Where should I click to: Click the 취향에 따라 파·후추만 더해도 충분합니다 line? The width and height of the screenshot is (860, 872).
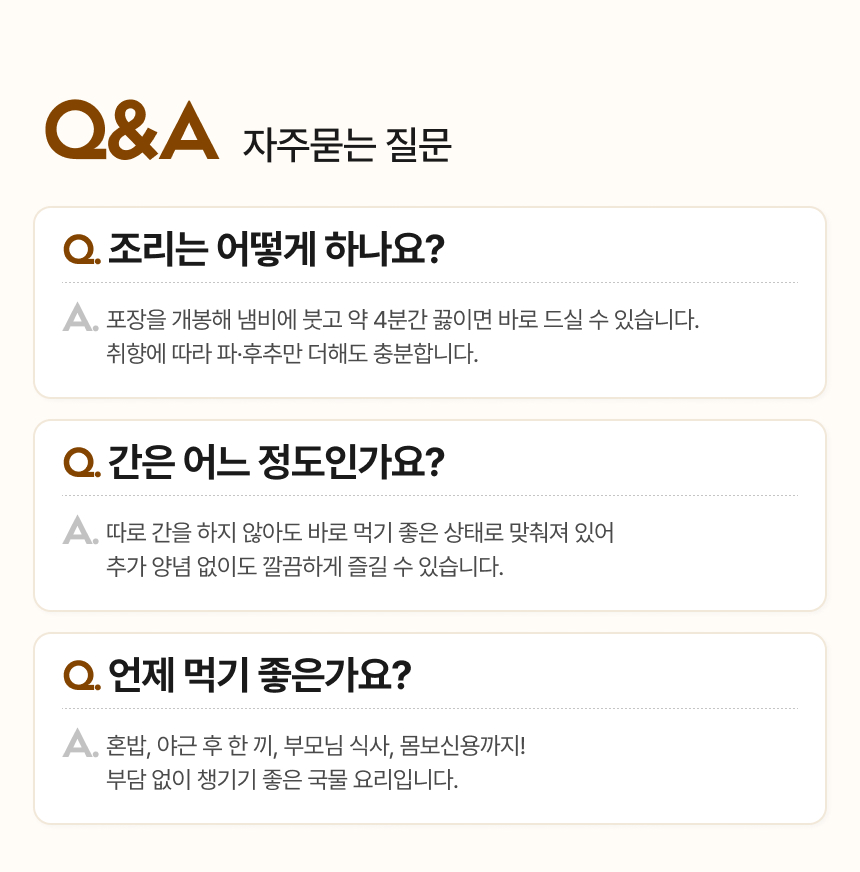(x=292, y=354)
